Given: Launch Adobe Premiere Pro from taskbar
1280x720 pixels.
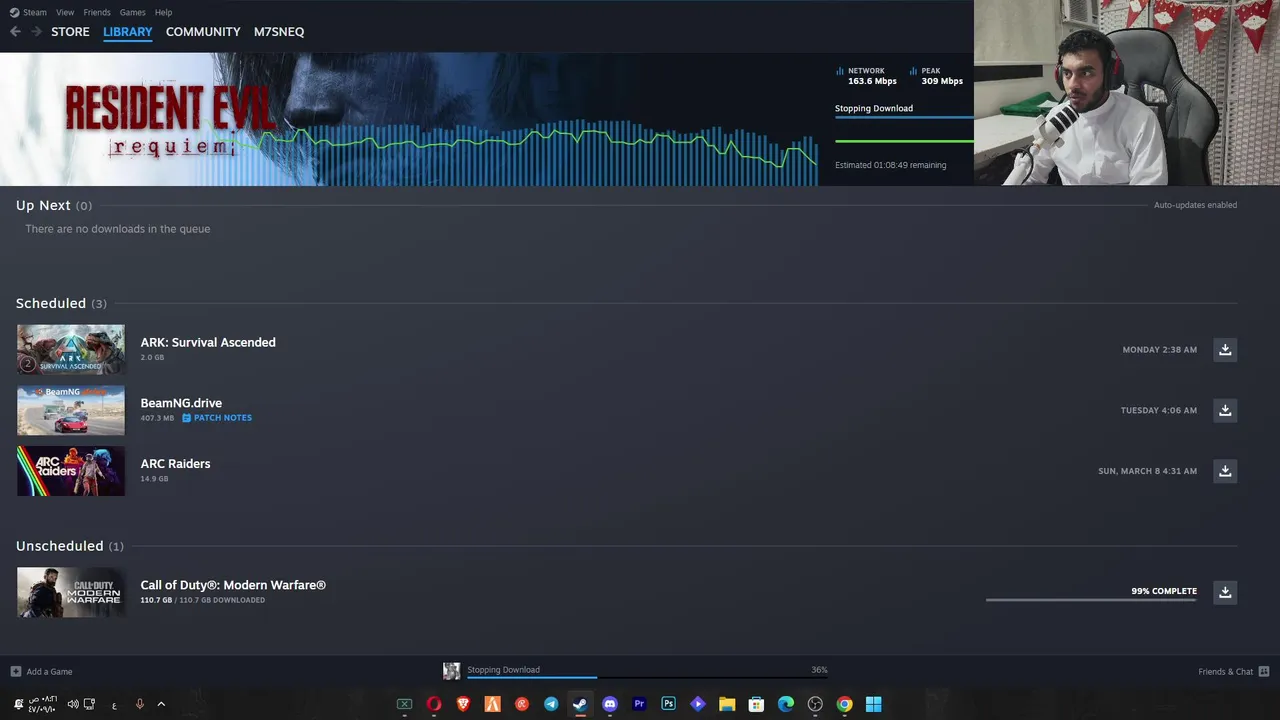Looking at the screenshot, I should [x=639, y=704].
